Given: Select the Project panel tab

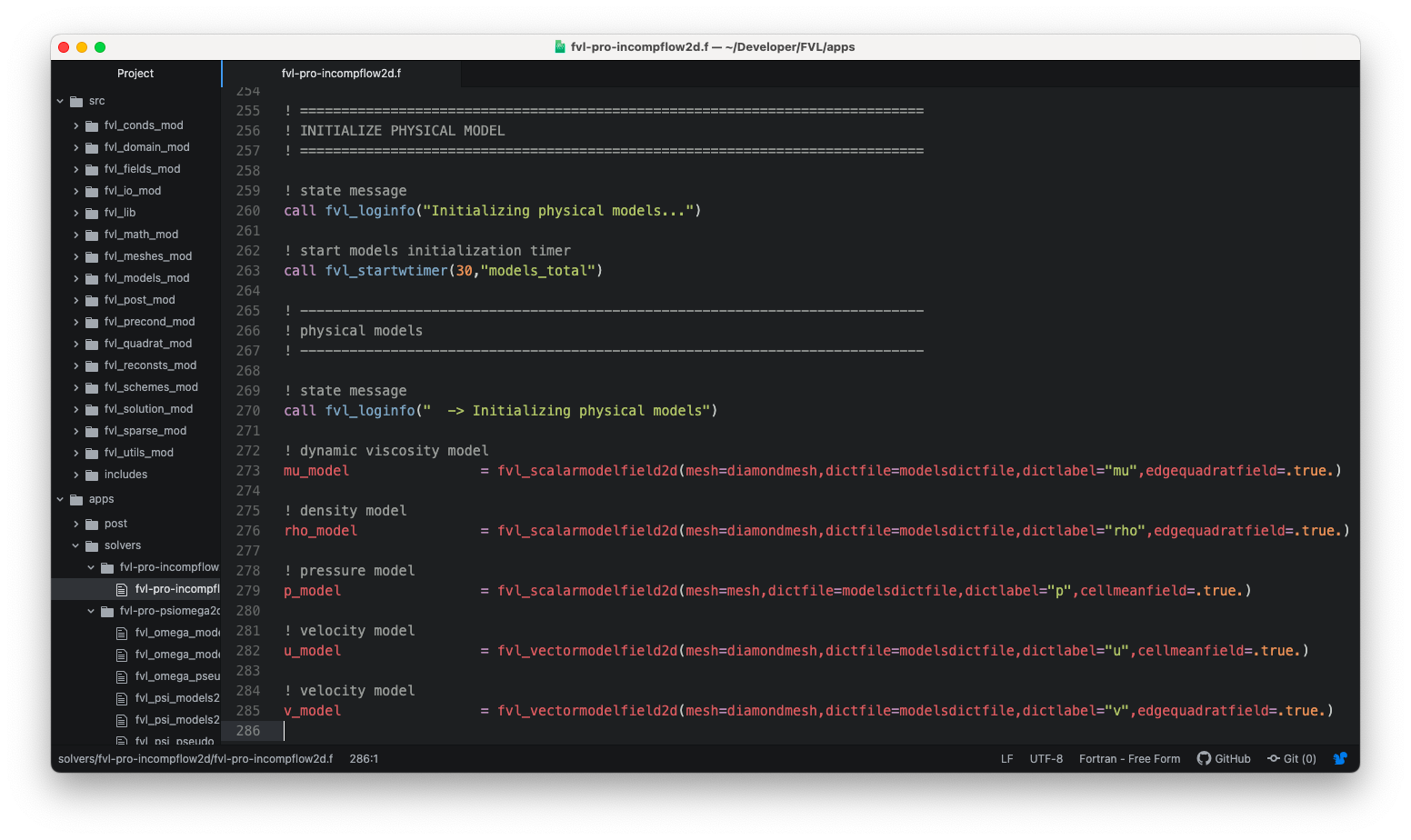Looking at the screenshot, I should (x=135, y=74).
